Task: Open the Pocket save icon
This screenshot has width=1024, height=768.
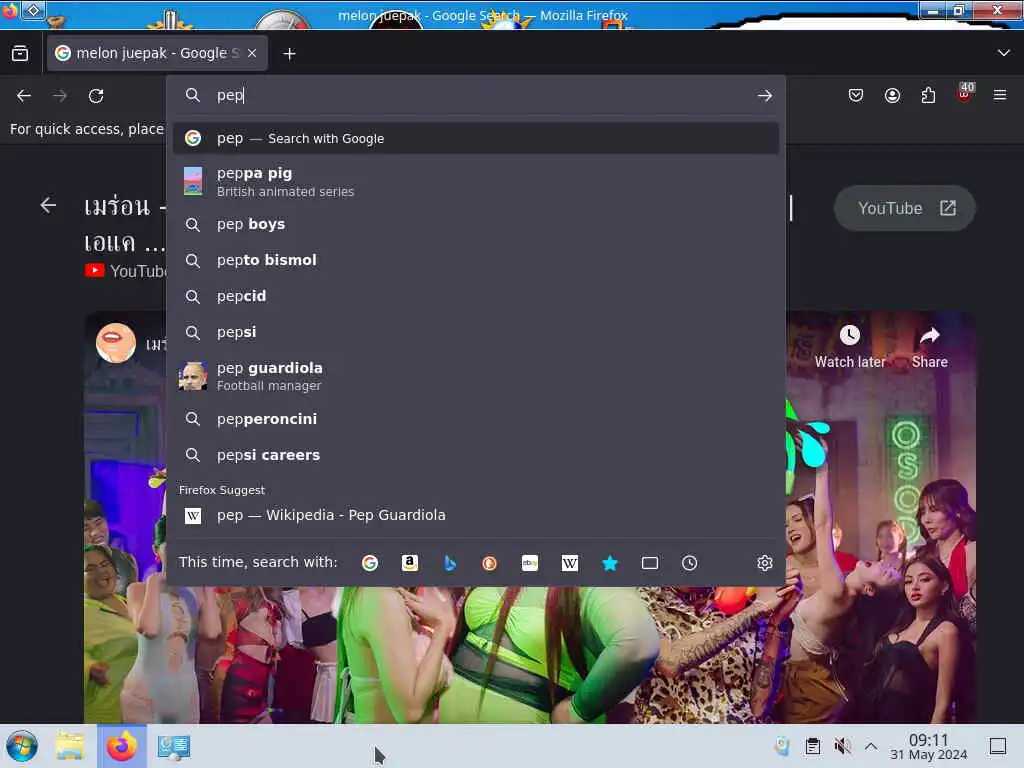Action: tap(856, 95)
